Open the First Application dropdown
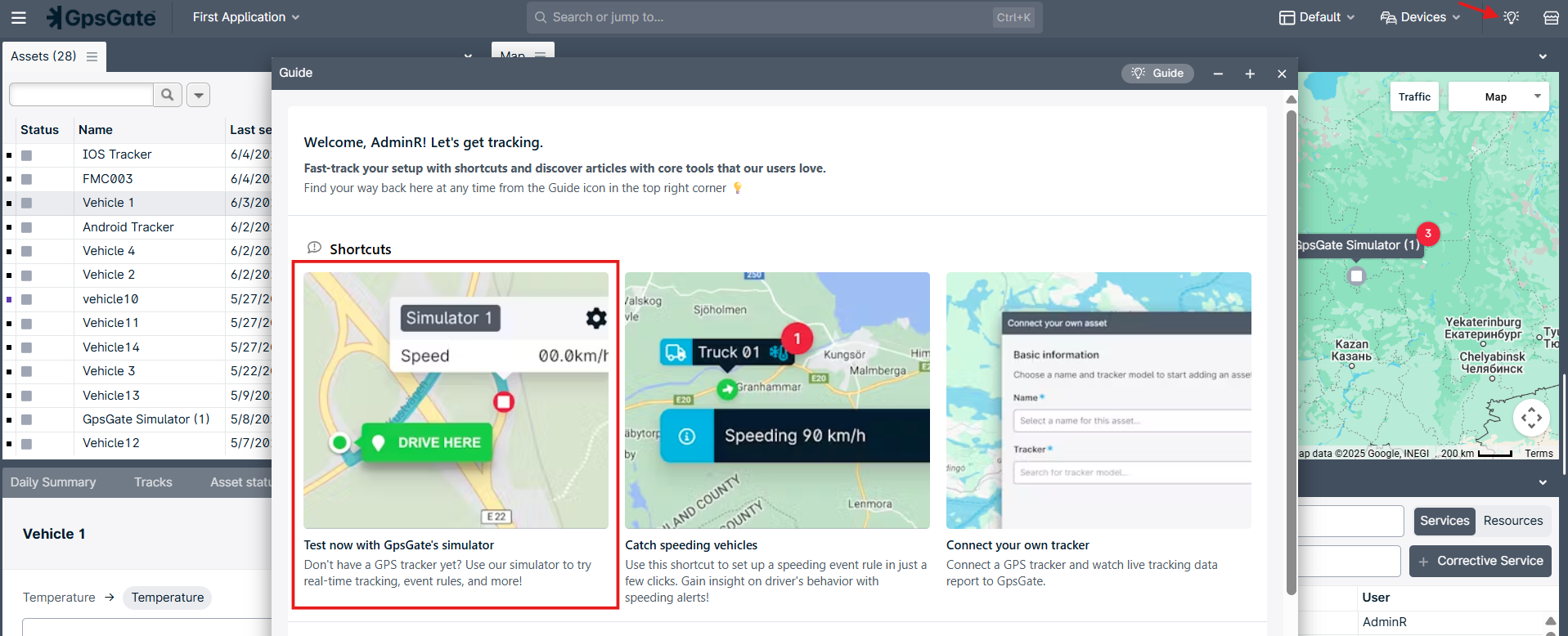The width and height of the screenshot is (1568, 636). (246, 17)
